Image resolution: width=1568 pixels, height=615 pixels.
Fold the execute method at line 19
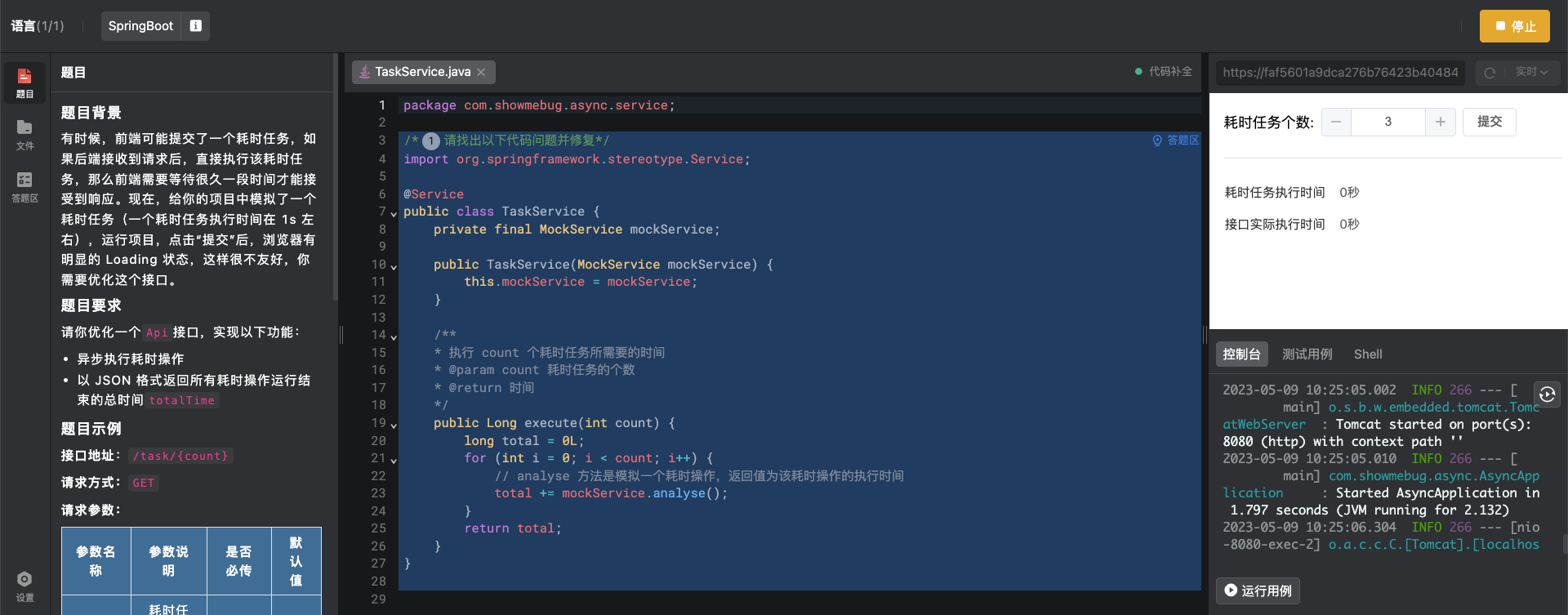click(394, 426)
